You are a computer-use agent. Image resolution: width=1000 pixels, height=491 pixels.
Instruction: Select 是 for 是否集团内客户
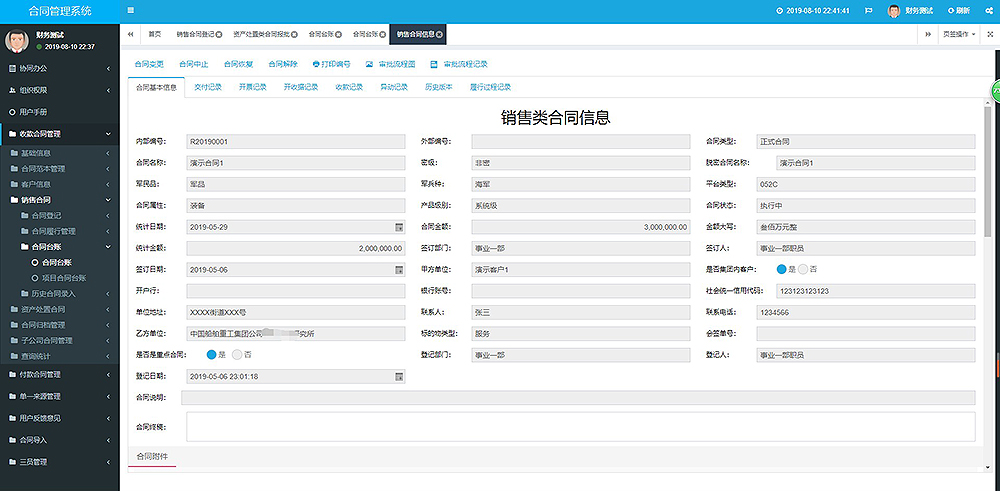782,269
